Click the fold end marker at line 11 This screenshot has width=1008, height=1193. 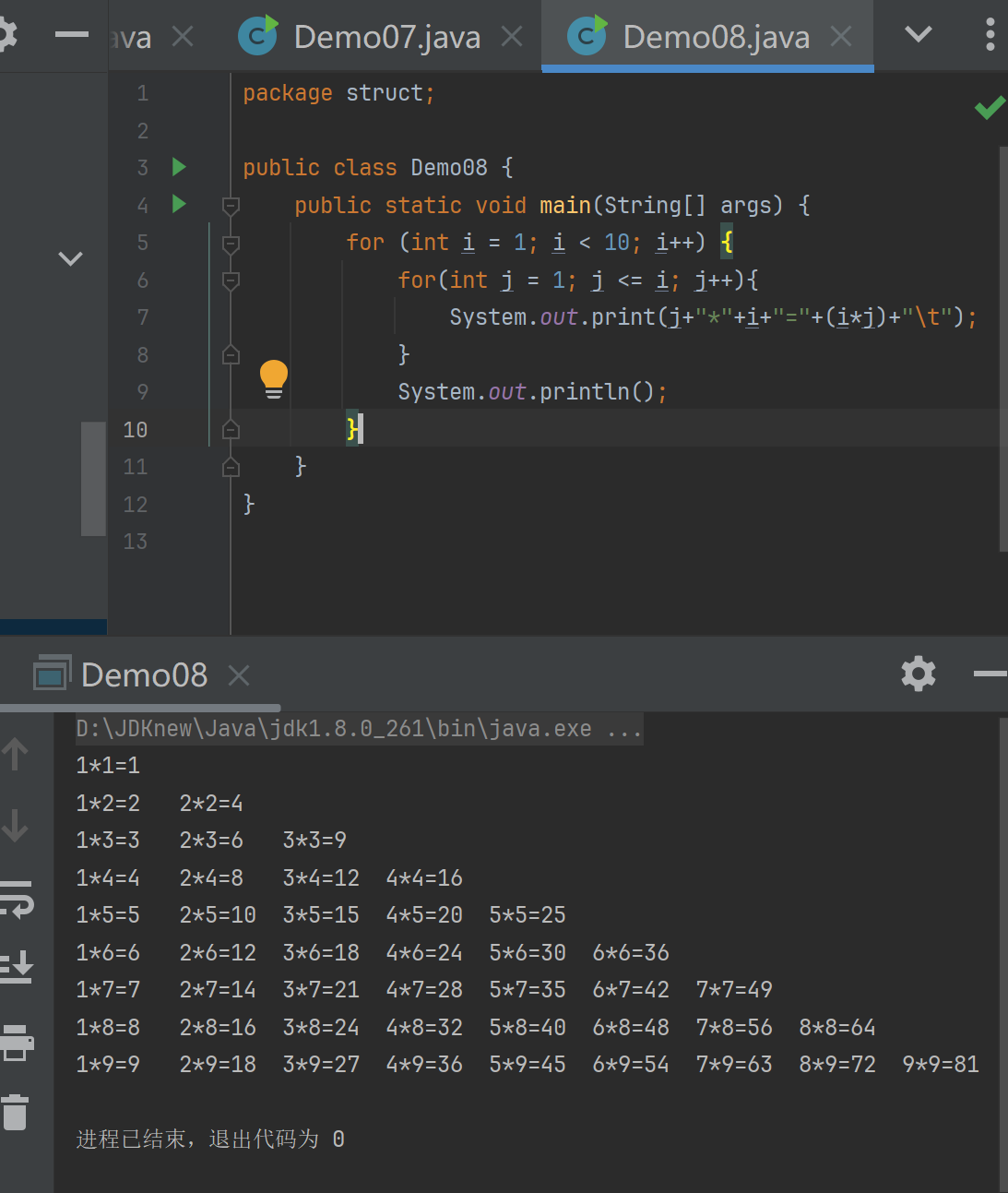click(x=231, y=467)
